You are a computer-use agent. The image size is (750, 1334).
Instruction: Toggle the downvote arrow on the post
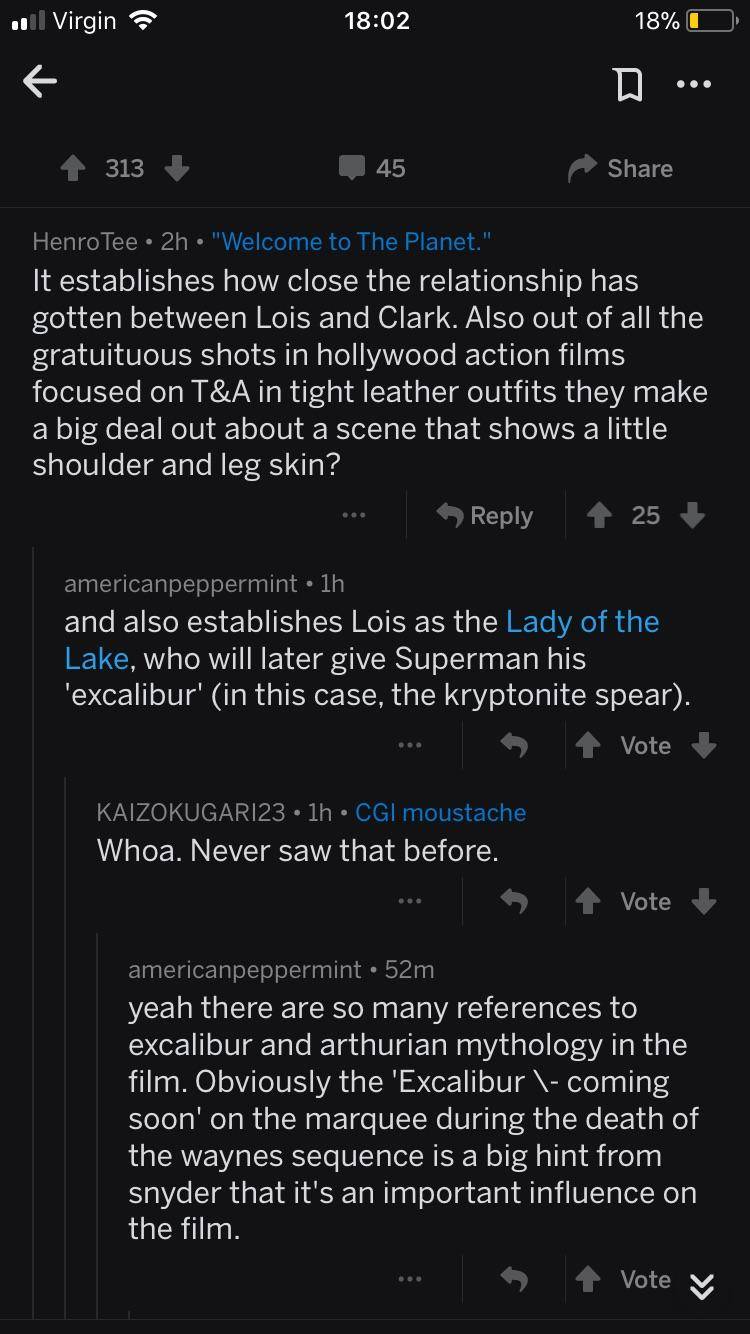point(178,168)
